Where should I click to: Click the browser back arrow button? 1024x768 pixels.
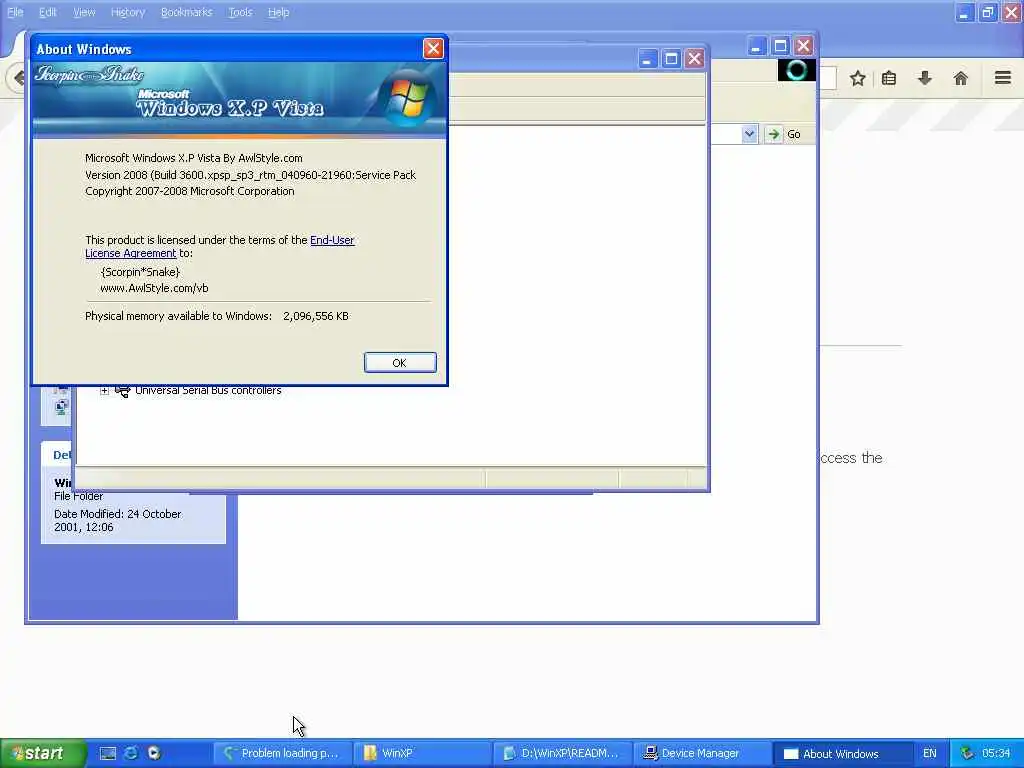18,78
